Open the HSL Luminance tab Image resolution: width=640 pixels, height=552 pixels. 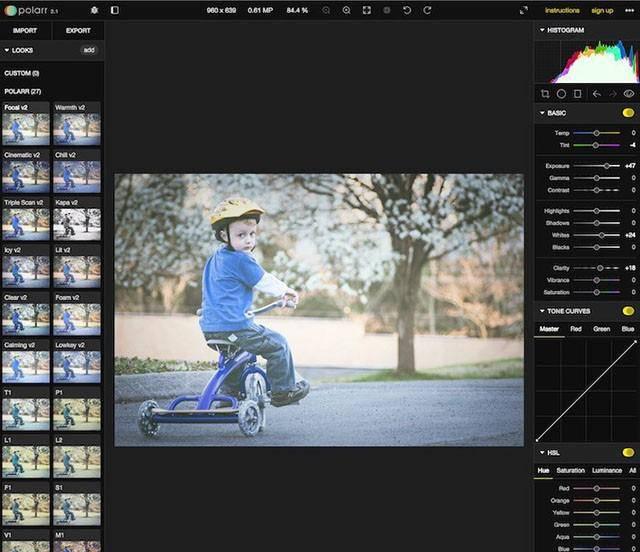point(607,470)
